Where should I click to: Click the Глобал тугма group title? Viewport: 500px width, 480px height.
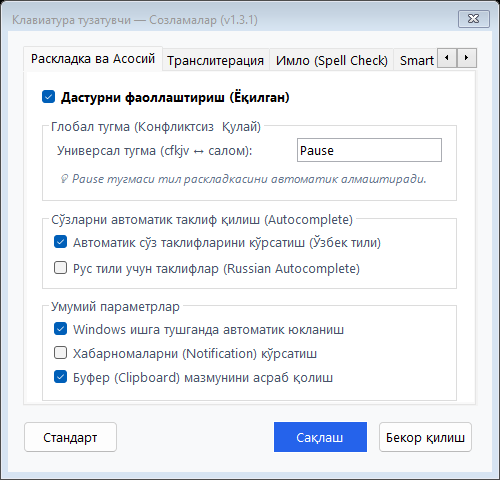click(156, 127)
